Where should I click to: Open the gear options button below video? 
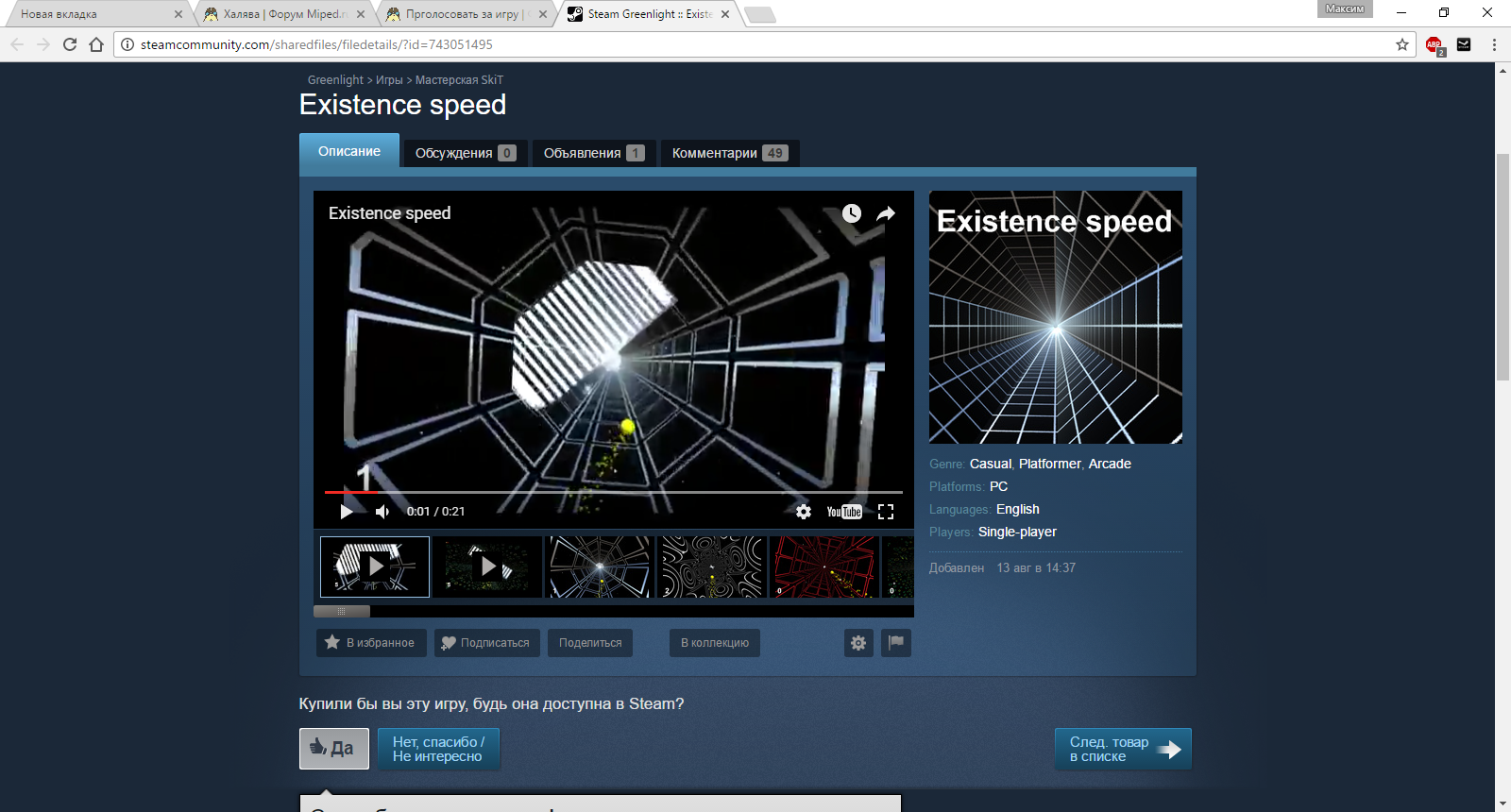point(858,643)
